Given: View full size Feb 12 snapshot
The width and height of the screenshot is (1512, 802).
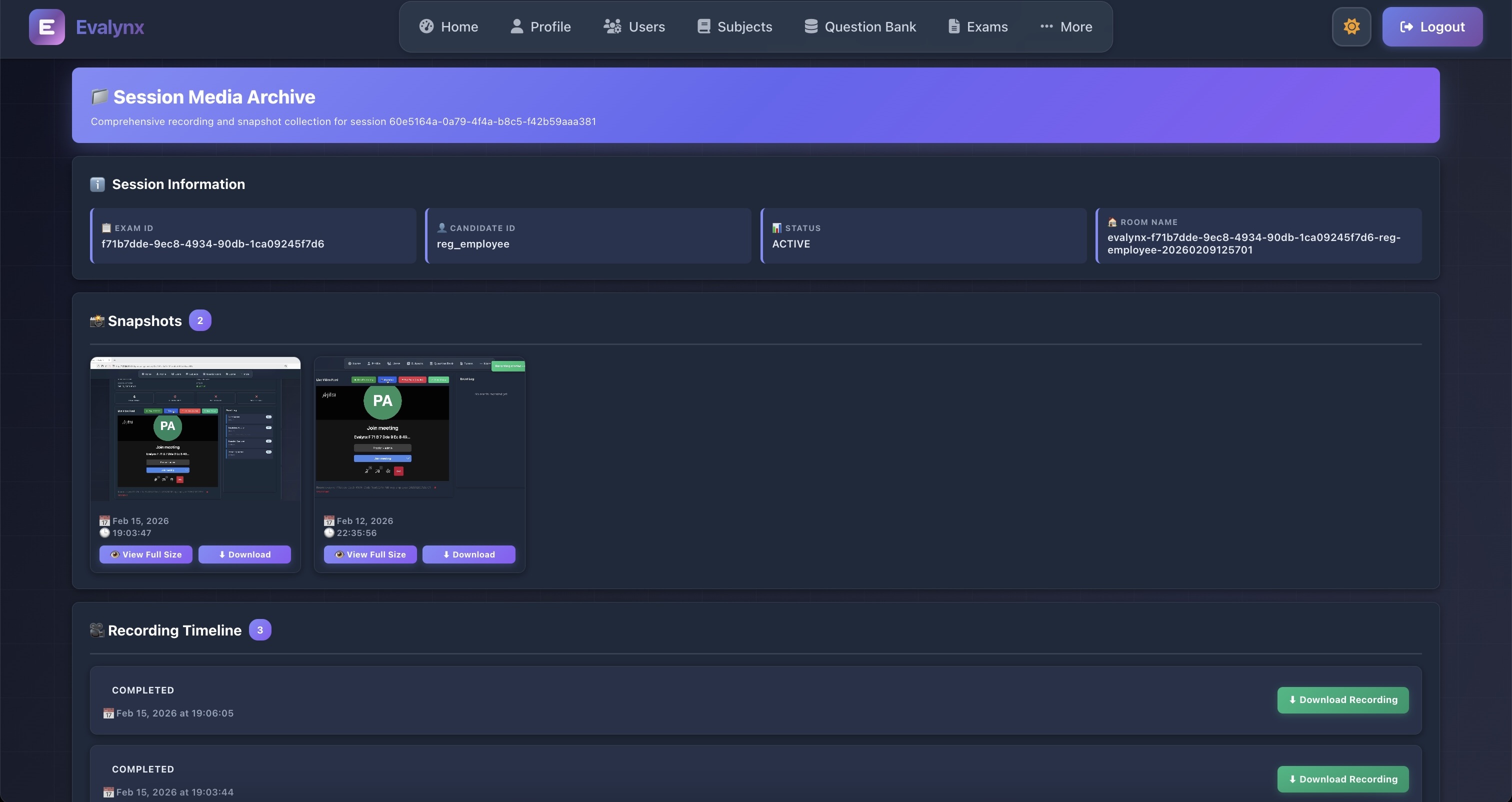Looking at the screenshot, I should point(370,555).
